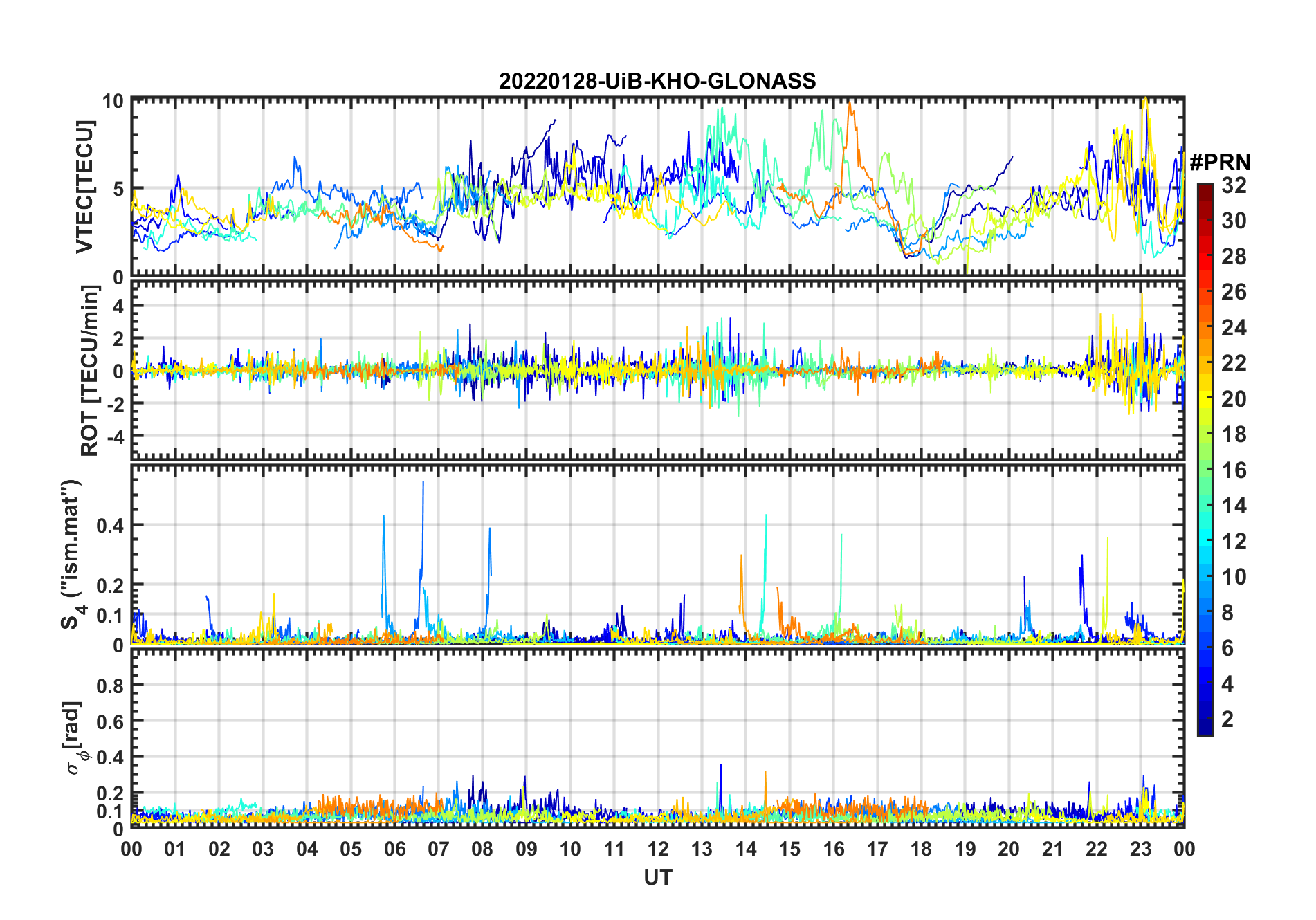1316x920 pixels.
Task: Click colorbar tick label 8
Action: [x=1227, y=612]
